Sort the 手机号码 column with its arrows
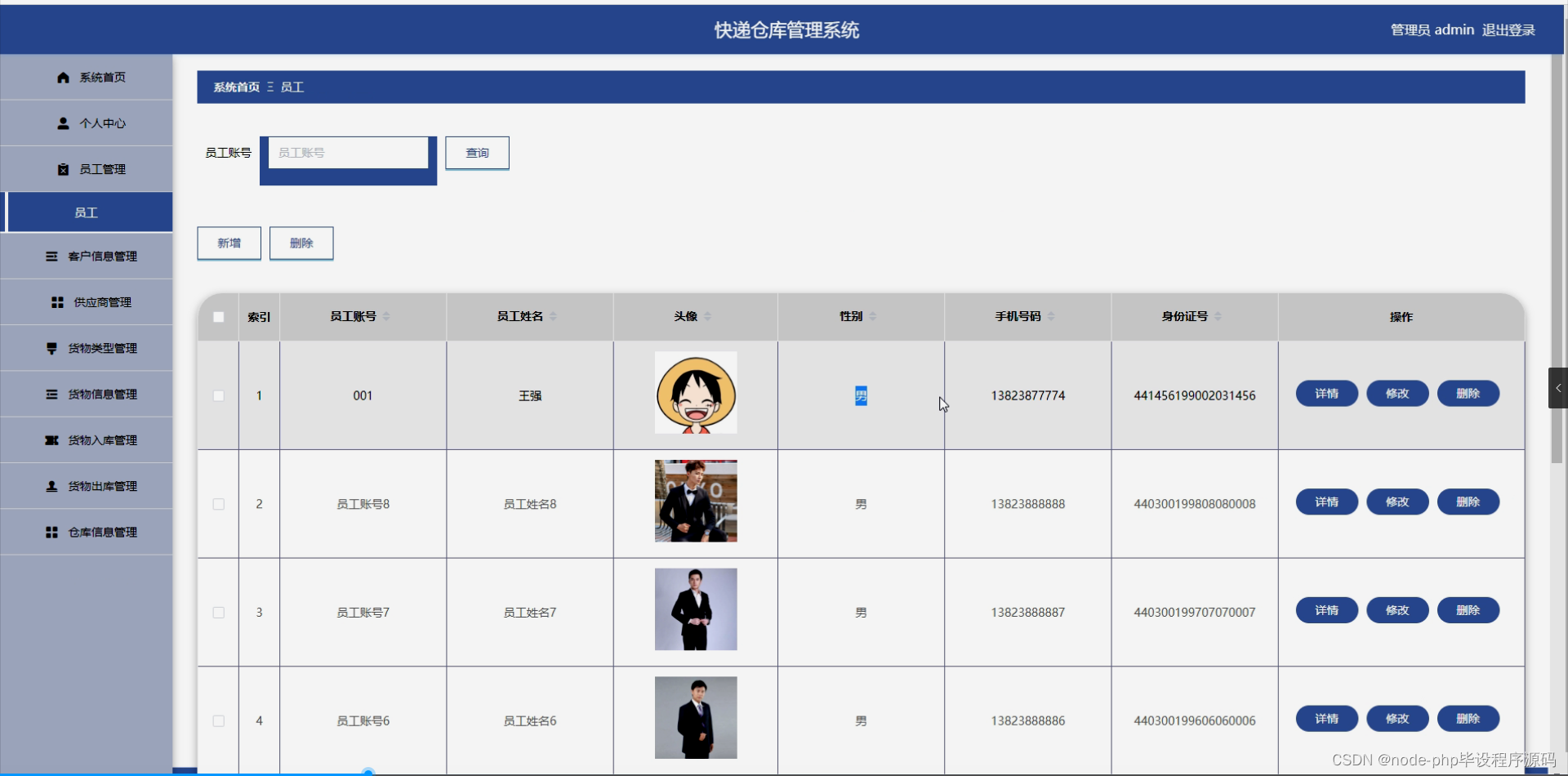 point(1051,316)
